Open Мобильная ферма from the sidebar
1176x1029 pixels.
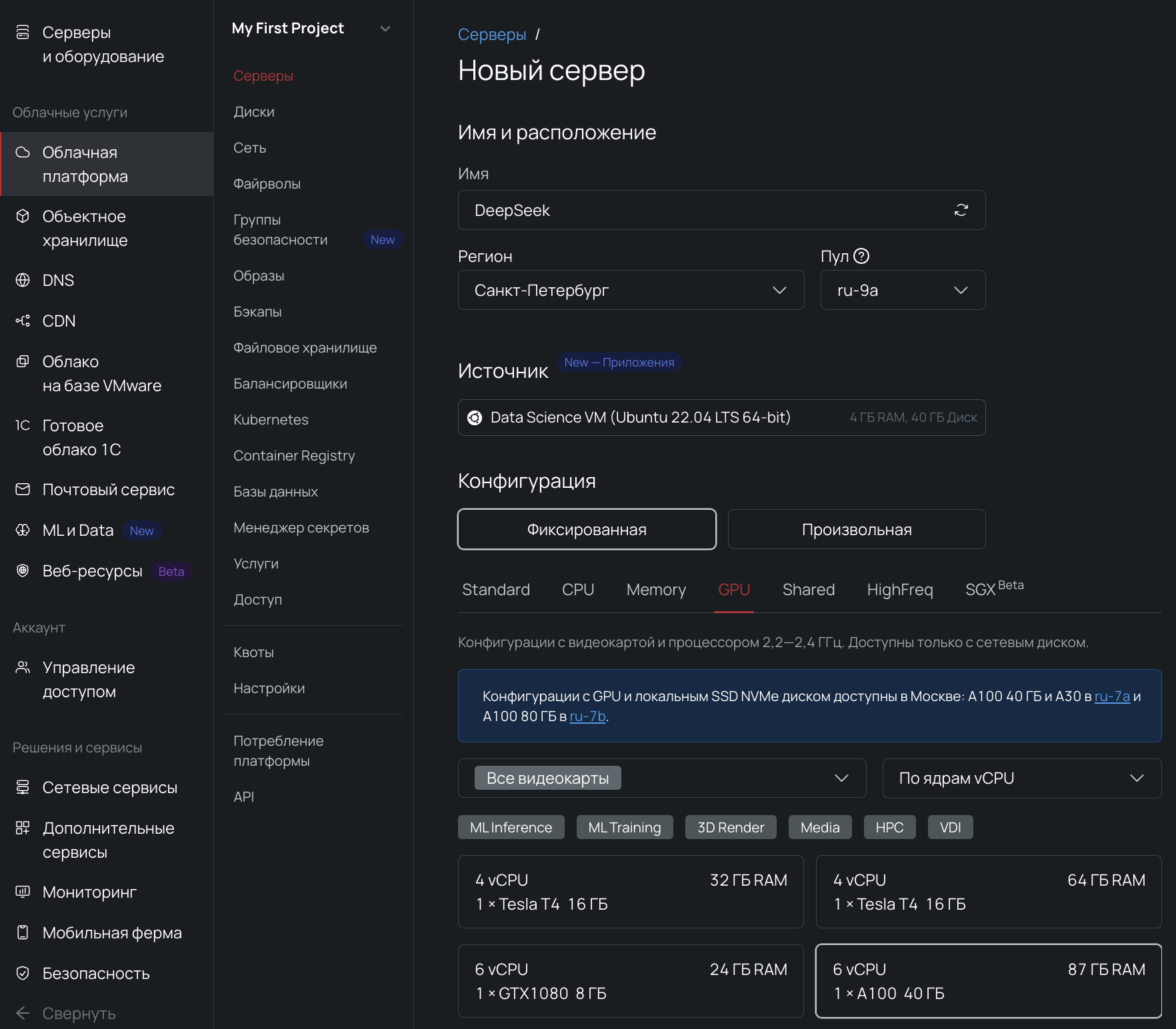(x=112, y=932)
